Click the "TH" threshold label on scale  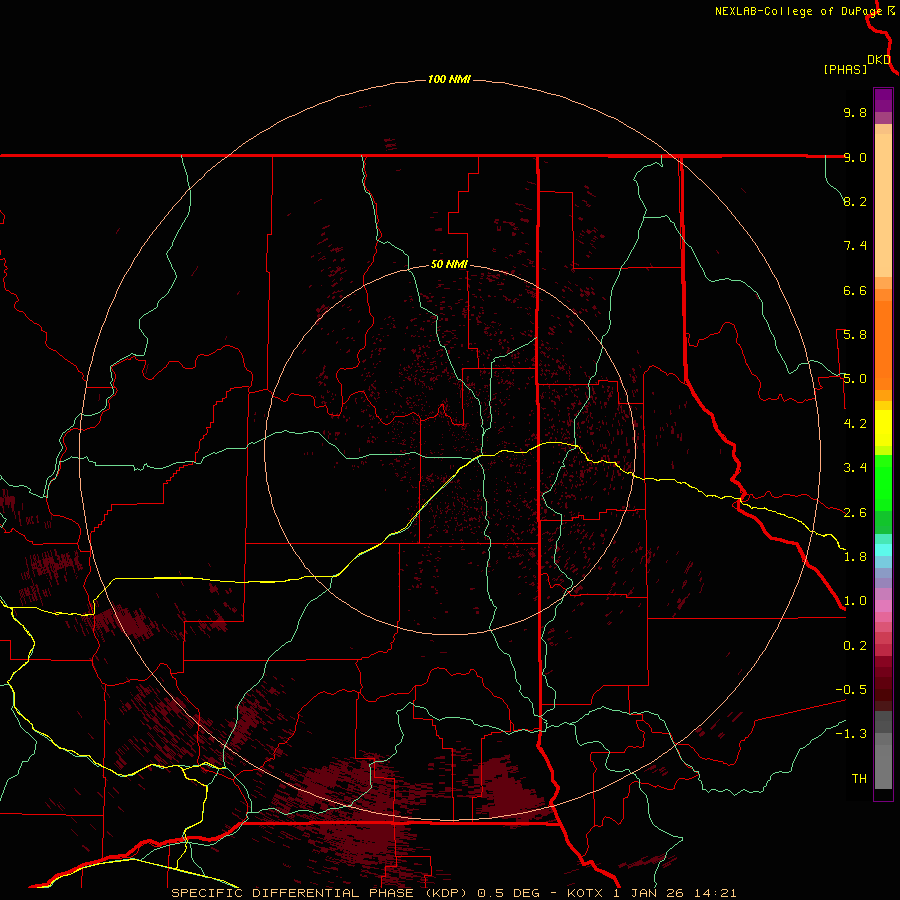click(x=859, y=779)
